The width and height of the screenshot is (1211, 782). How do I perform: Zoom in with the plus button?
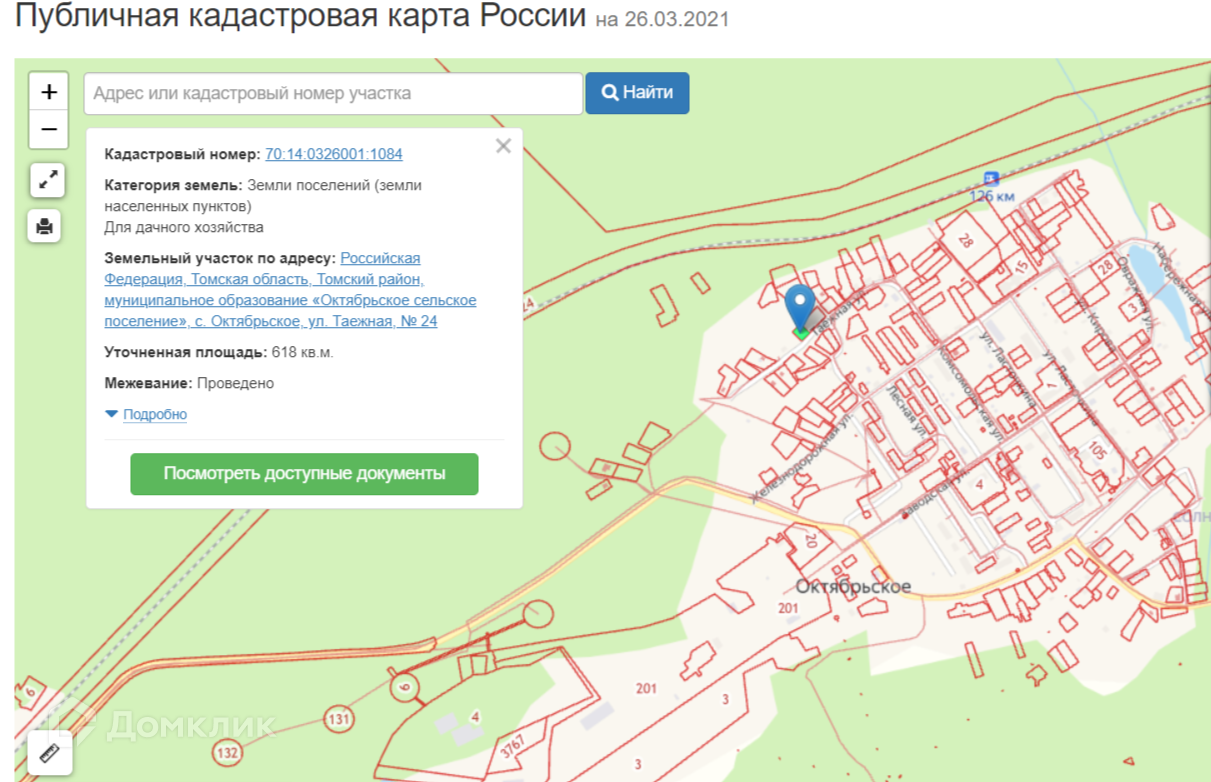tap(48, 92)
